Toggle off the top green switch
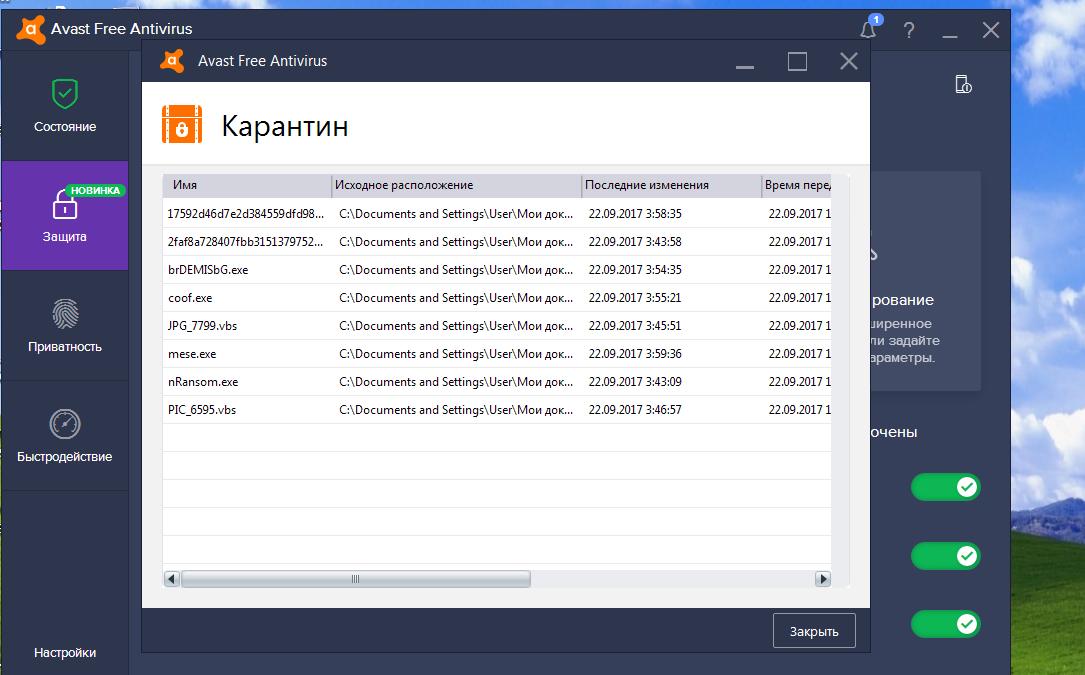Screen dimensions: 1085x675 (945, 487)
